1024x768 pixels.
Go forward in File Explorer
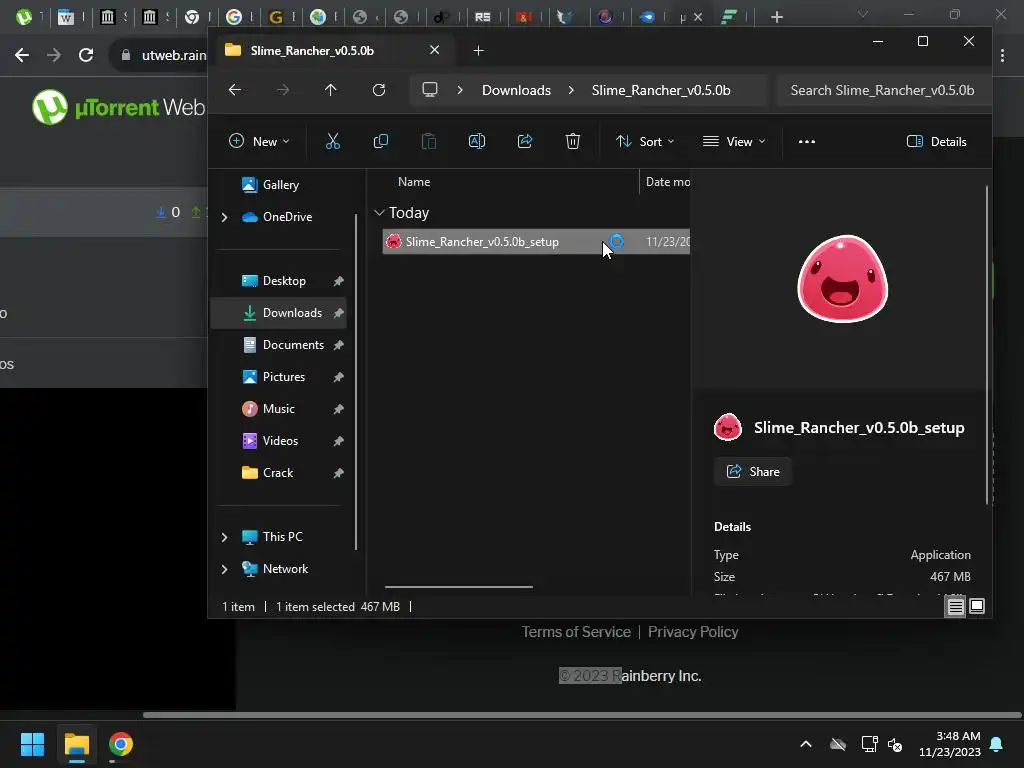coord(283,89)
